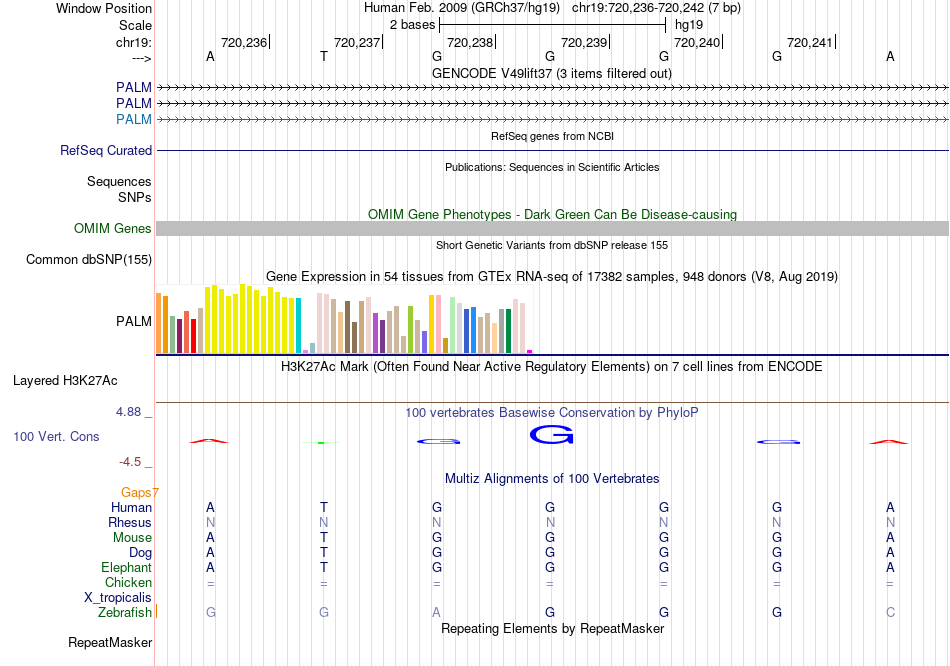Click the gray OMIM Genes item bar
950x666 pixels.
coord(552,228)
